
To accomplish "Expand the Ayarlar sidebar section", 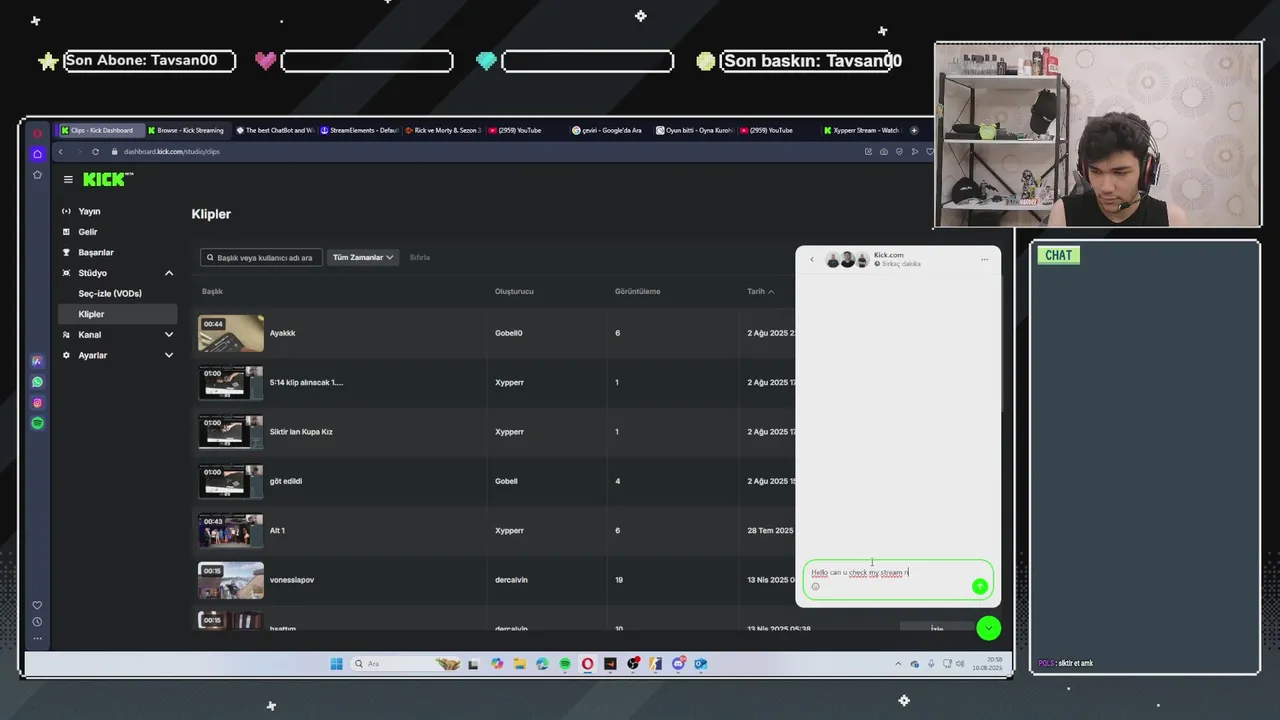I will coord(169,355).
